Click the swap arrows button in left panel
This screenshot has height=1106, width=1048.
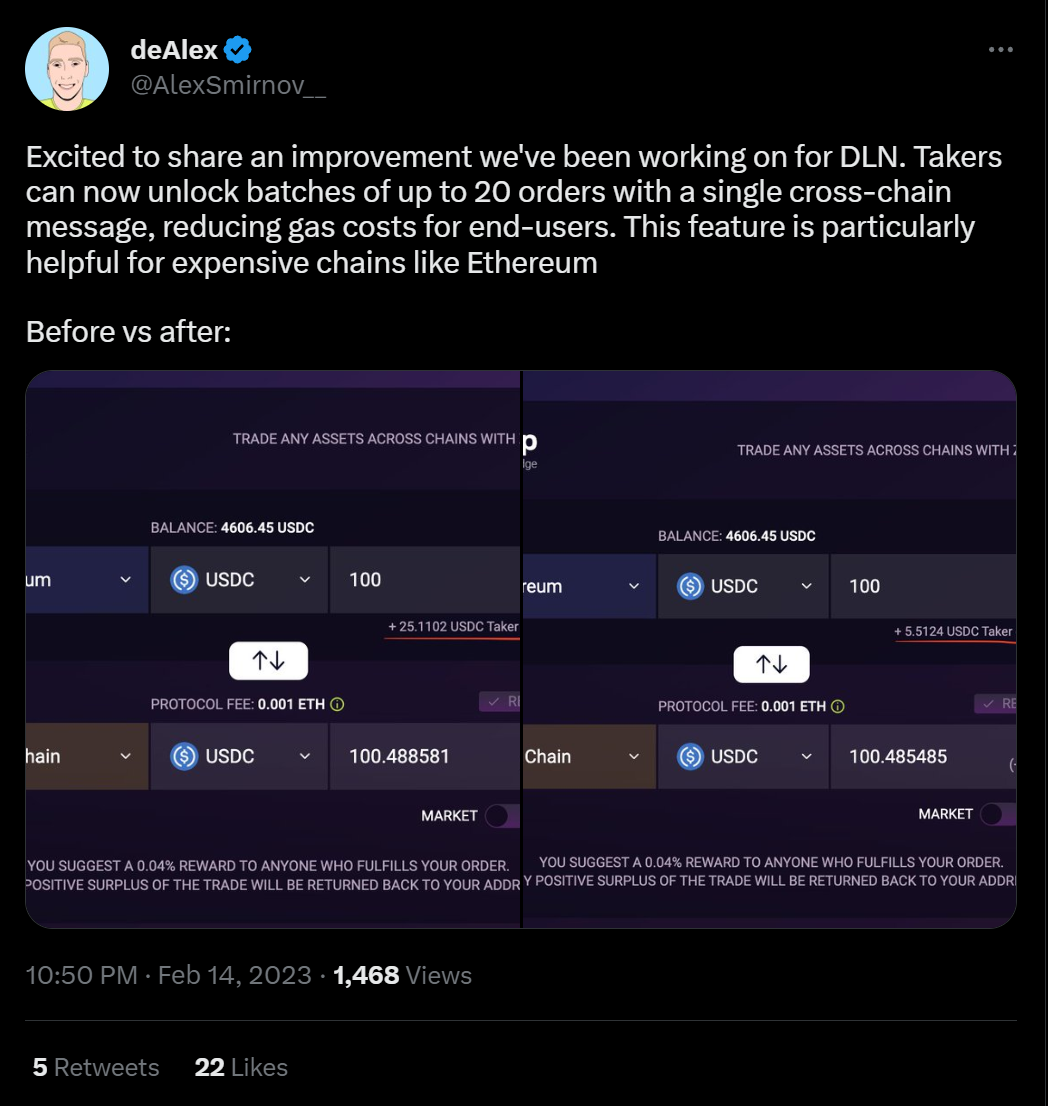pos(268,660)
